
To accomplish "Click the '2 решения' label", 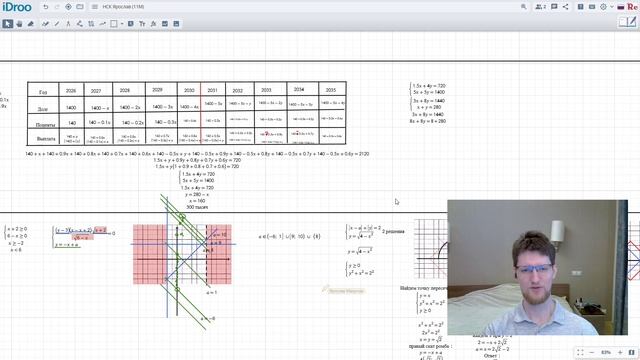I will point(394,231).
